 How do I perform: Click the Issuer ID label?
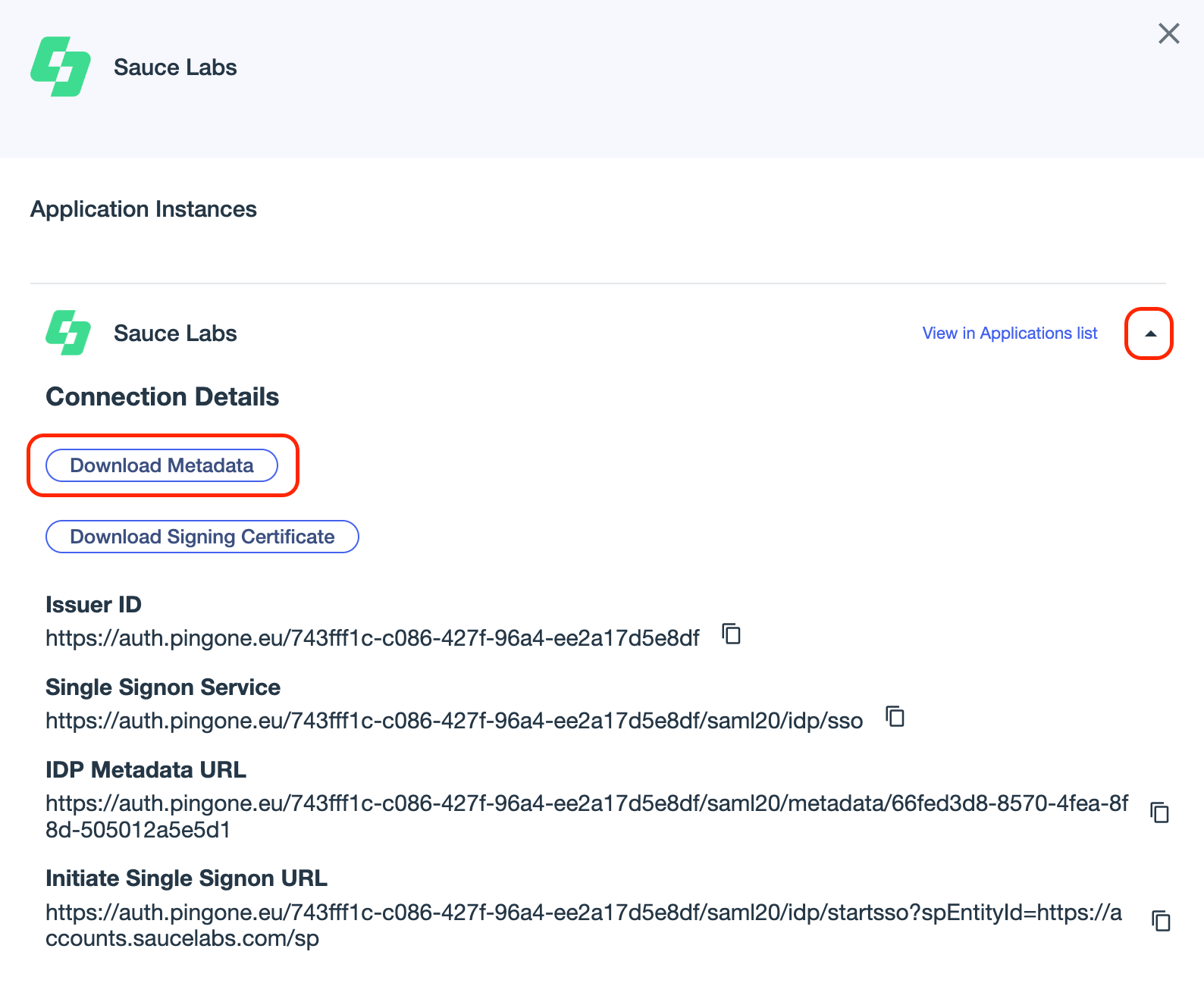[93, 605]
